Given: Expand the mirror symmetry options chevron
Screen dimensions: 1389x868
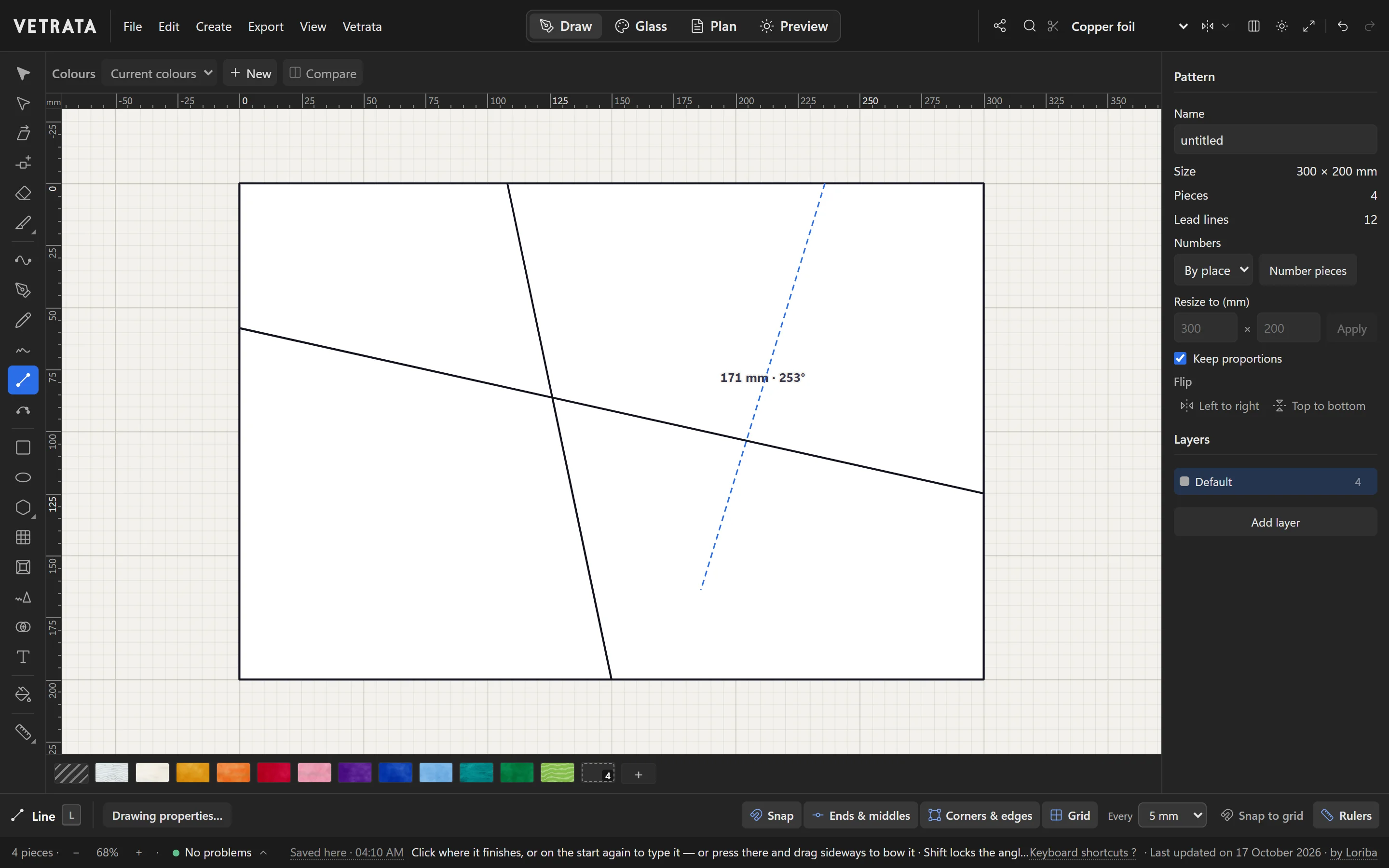Looking at the screenshot, I should pyautogui.click(x=1226, y=27).
